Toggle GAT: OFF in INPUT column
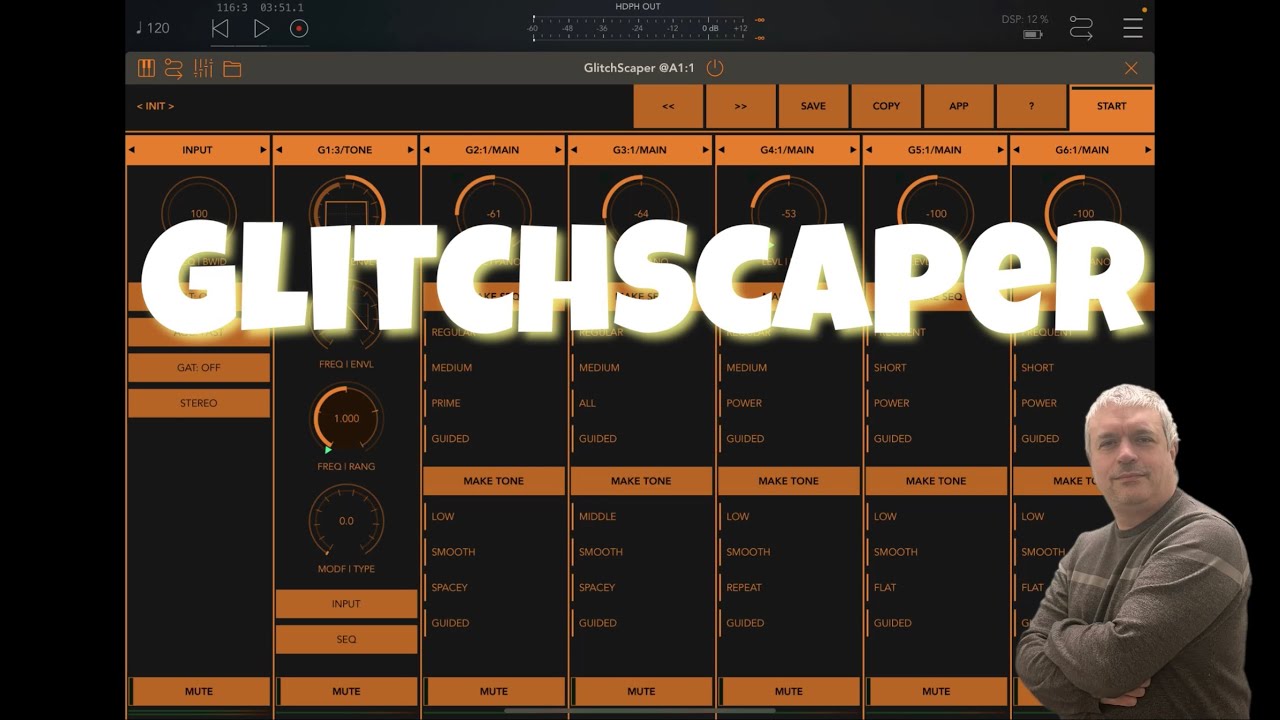Image resolution: width=1280 pixels, height=720 pixels. 199,368
